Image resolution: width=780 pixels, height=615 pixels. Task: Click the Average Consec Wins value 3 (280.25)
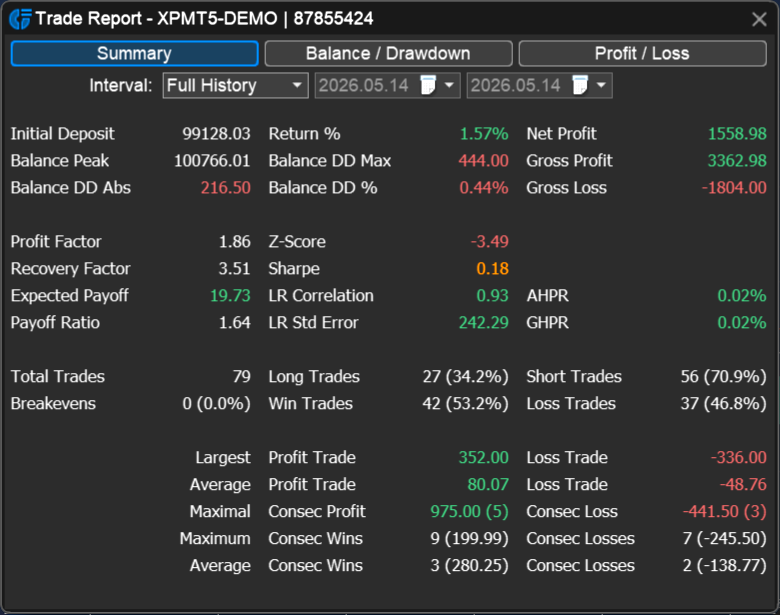[x=470, y=565]
